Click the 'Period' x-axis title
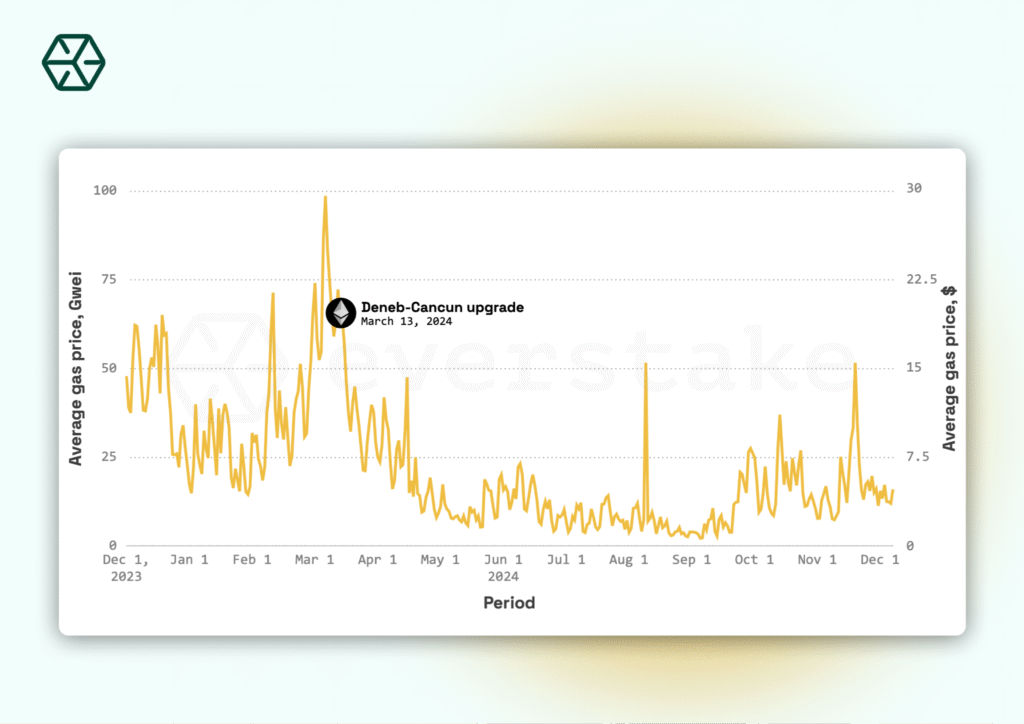This screenshot has width=1024, height=724. [x=509, y=603]
